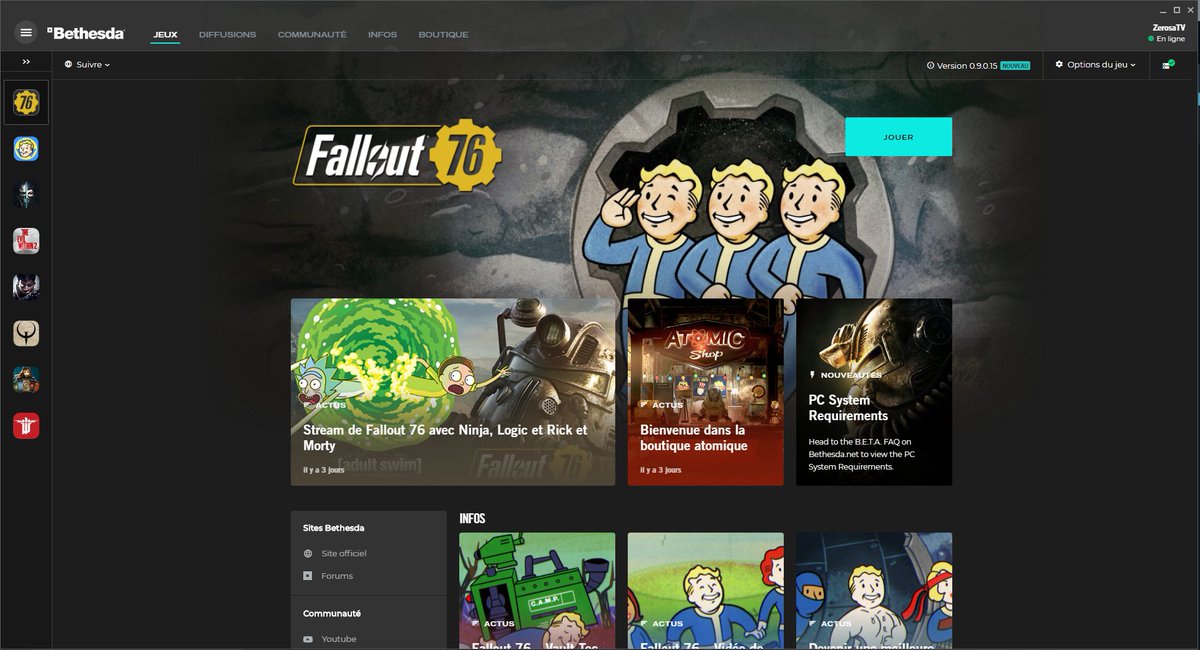Viewport: 1200px width, 650px height.
Task: Click the Bethesda logo
Action: 86,33
